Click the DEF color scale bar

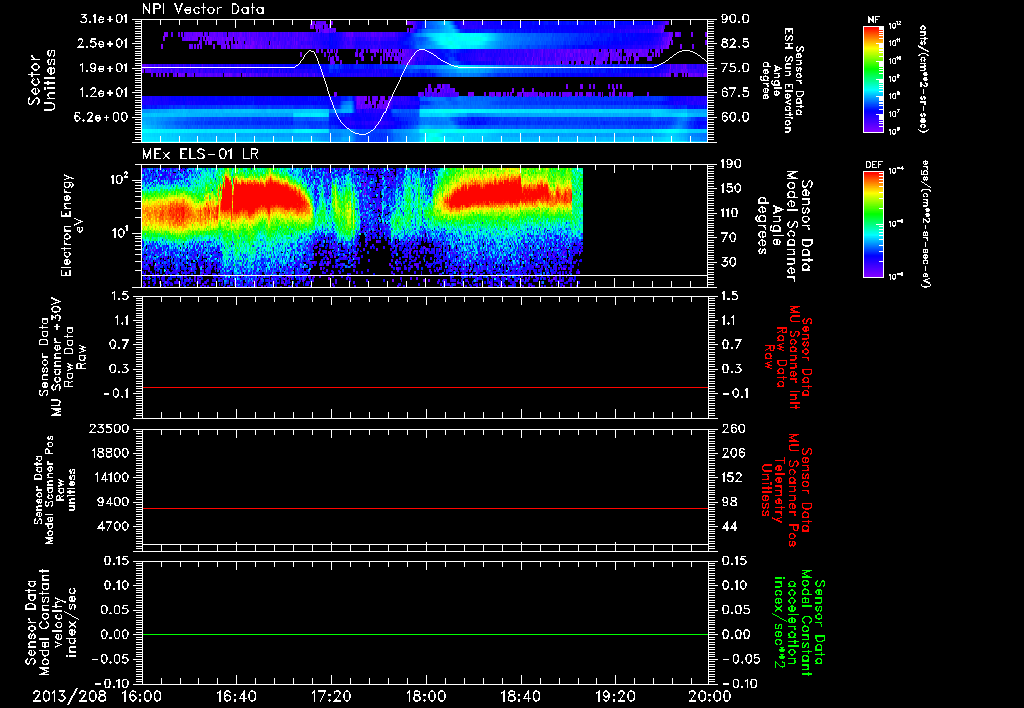click(873, 224)
